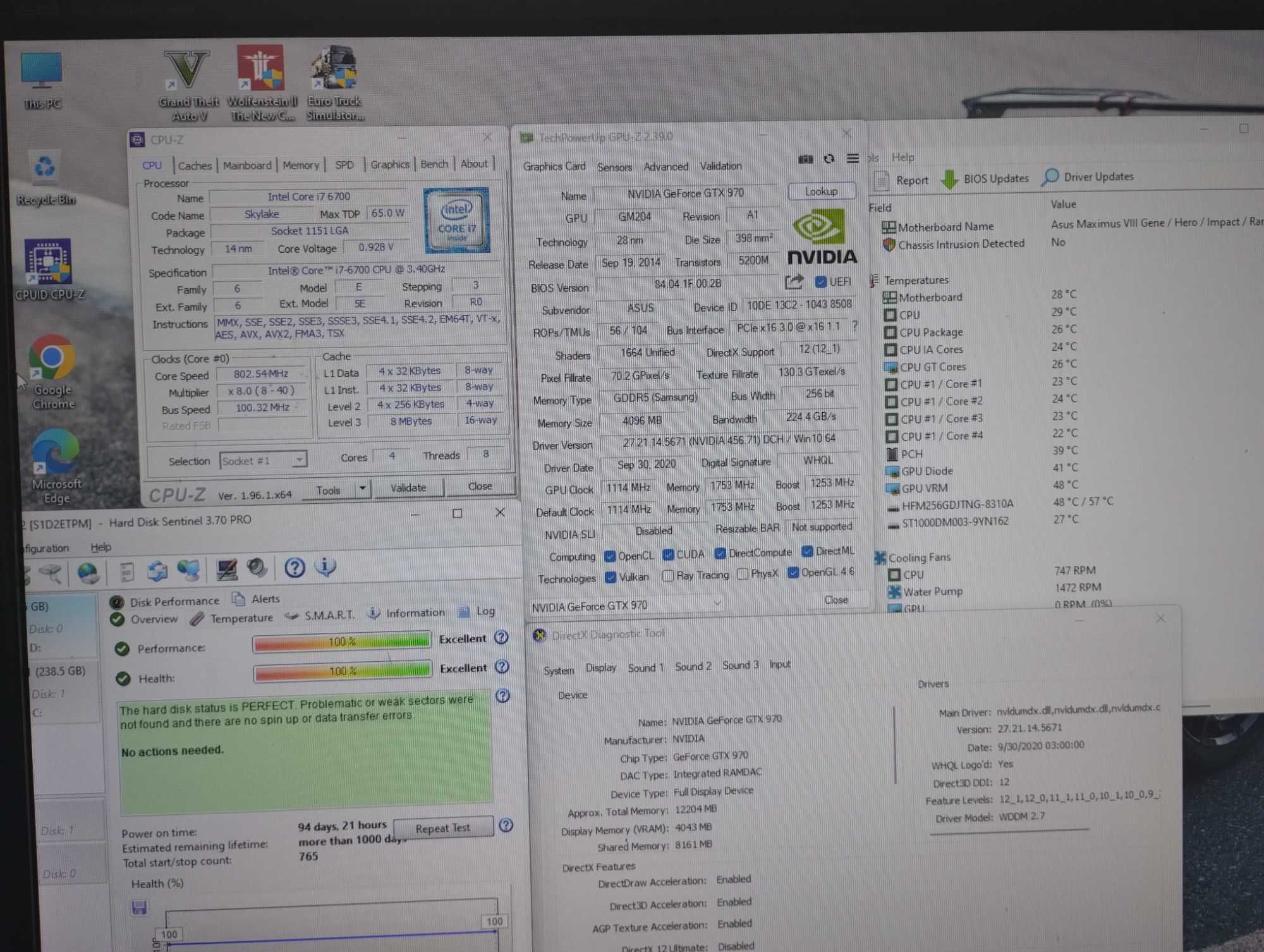This screenshot has height=952, width=1264.
Task: Collapse the Temperatures section
Action: point(874,280)
